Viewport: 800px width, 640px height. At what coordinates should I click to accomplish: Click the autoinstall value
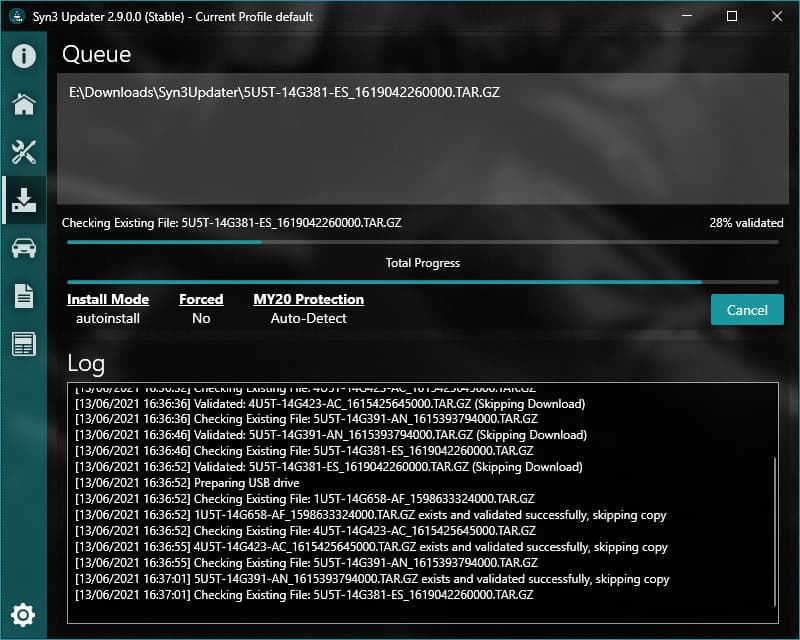tap(108, 318)
